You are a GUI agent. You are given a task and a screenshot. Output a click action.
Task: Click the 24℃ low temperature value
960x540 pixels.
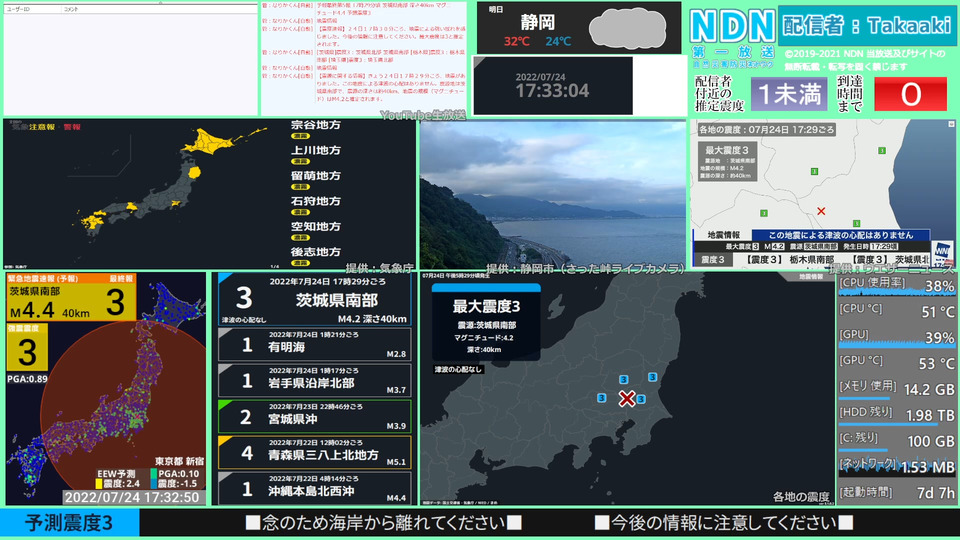(x=558, y=42)
